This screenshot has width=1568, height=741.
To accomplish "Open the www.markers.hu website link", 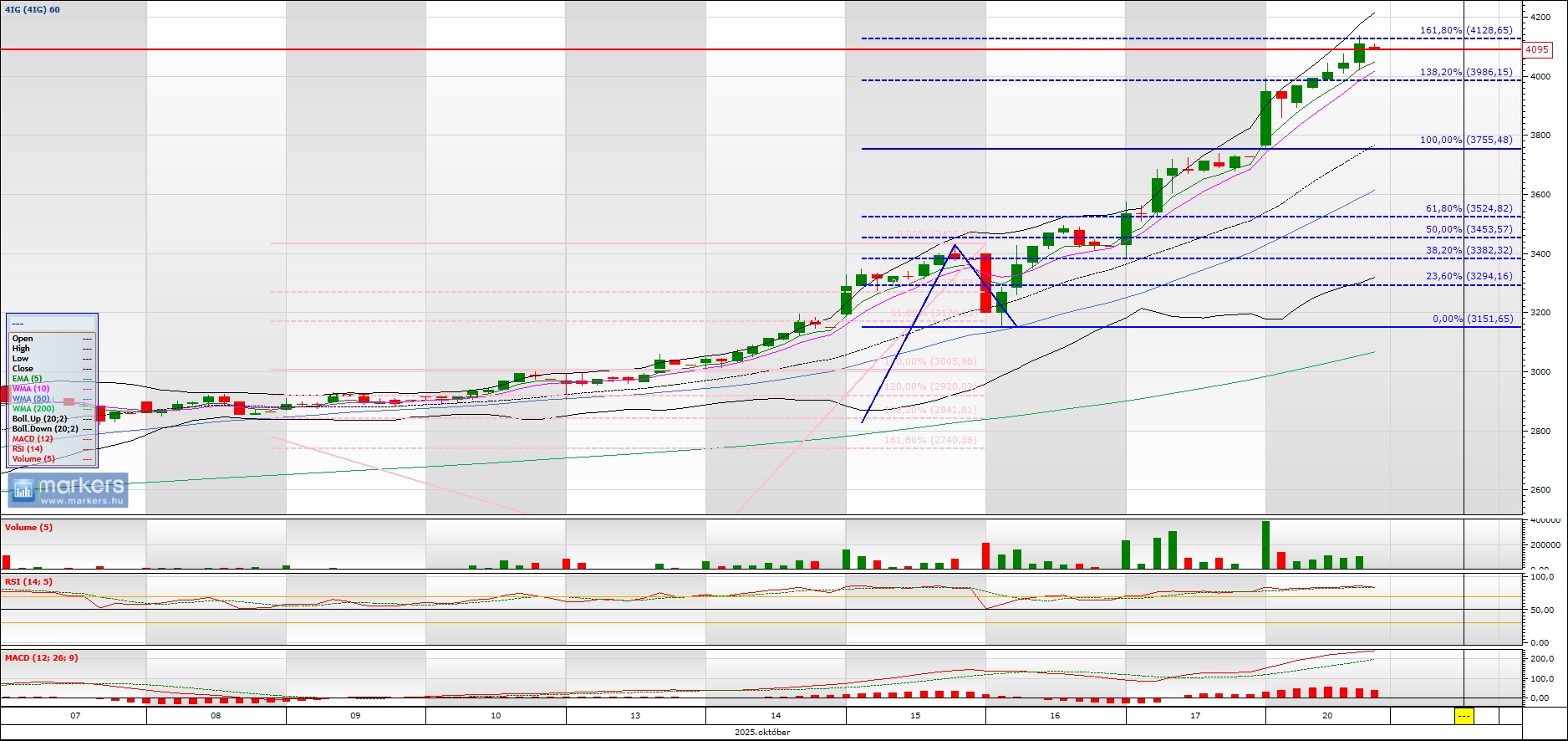I will pyautogui.click(x=82, y=501).
